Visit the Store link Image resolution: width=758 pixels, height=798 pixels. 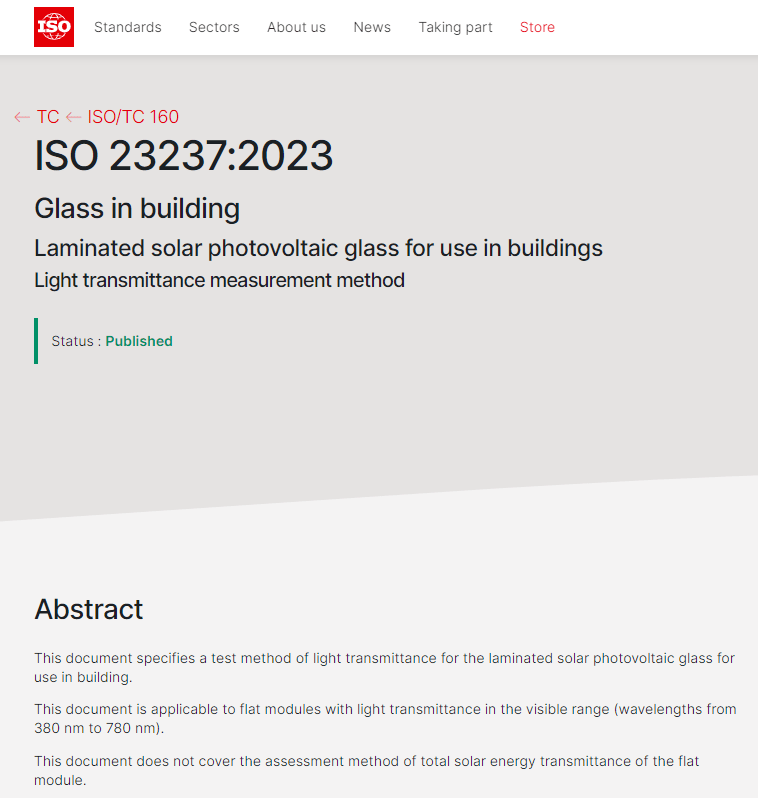(537, 27)
